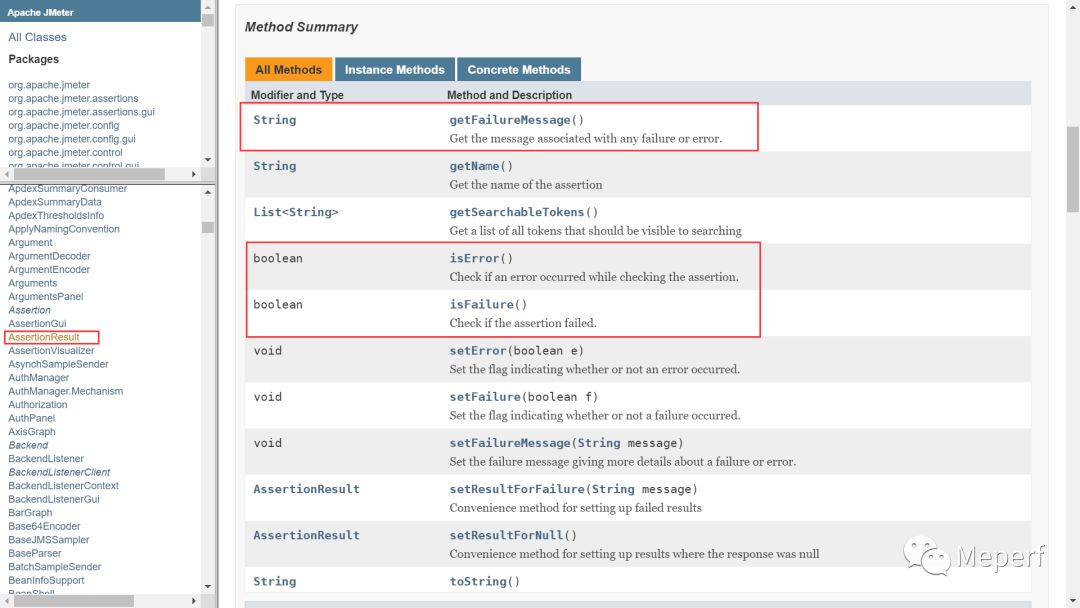Select AssertionResult in the class list
This screenshot has width=1080, height=608.
pyautogui.click(x=44, y=337)
